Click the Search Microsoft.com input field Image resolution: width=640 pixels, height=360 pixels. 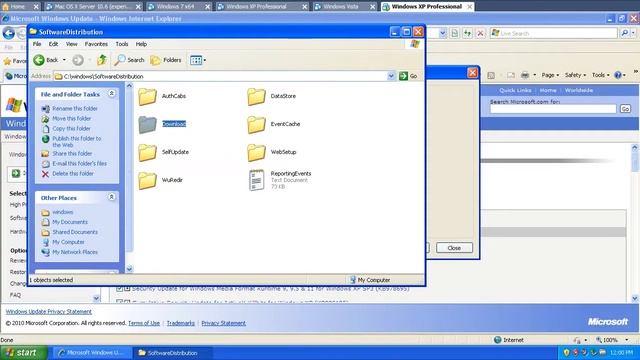(553, 109)
